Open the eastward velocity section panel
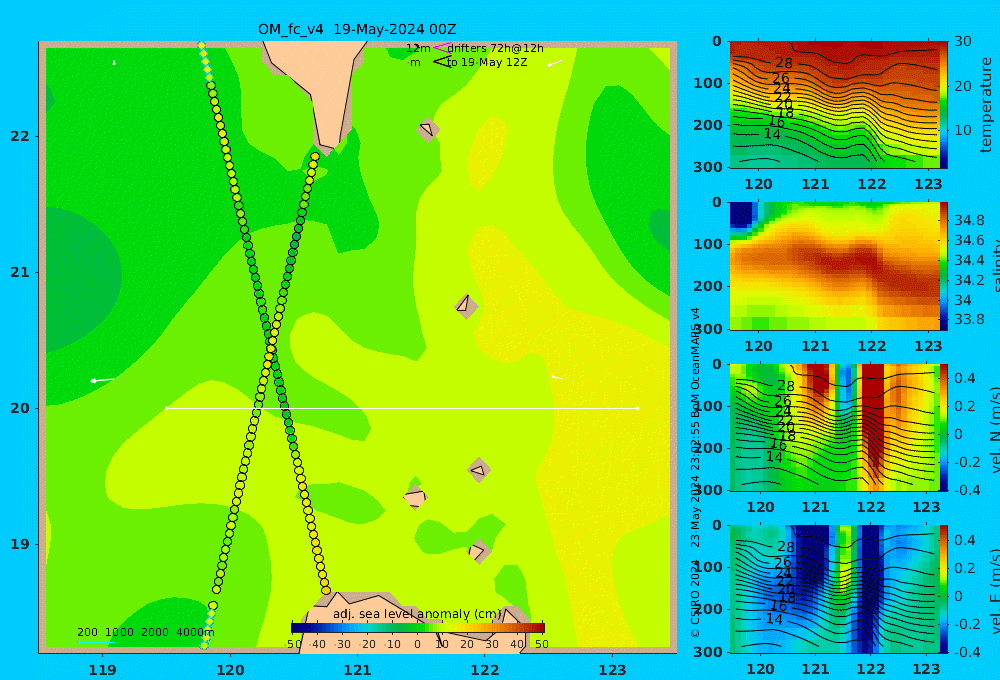Screen dimensions: 1000x680 coord(834,589)
